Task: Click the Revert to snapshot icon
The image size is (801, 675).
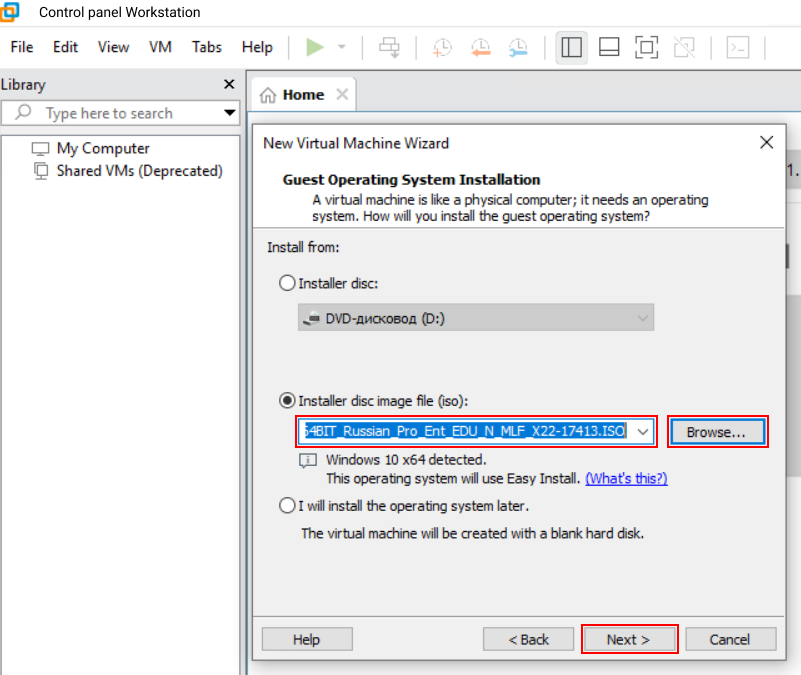Action: tap(480, 47)
